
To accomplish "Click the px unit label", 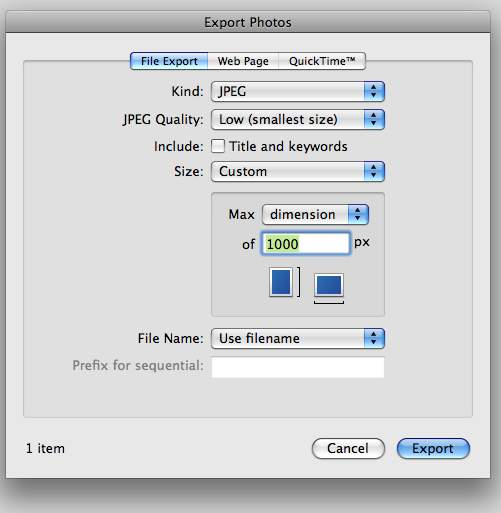I will pyautogui.click(x=362, y=242).
